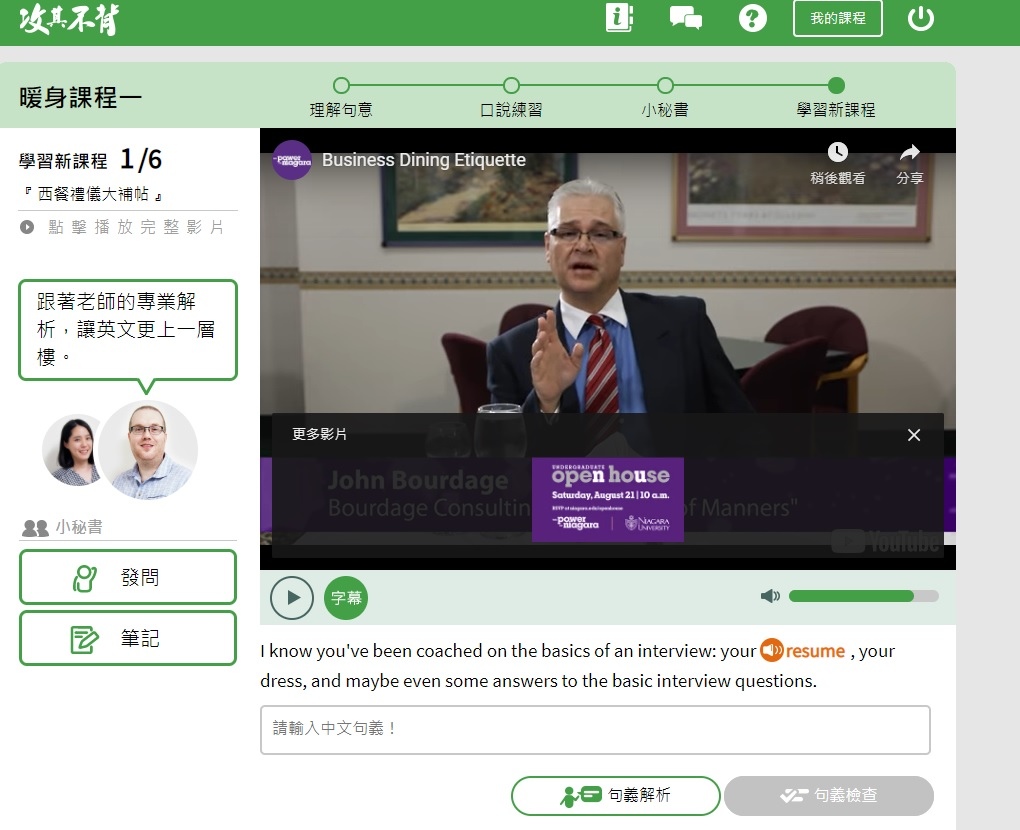Click the 小秘書 people icon
Viewport: 1020px width, 830px height.
tap(35, 528)
